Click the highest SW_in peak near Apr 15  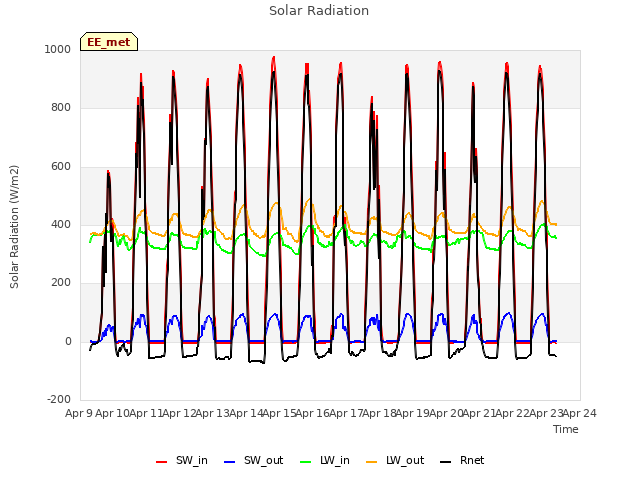[274, 58]
